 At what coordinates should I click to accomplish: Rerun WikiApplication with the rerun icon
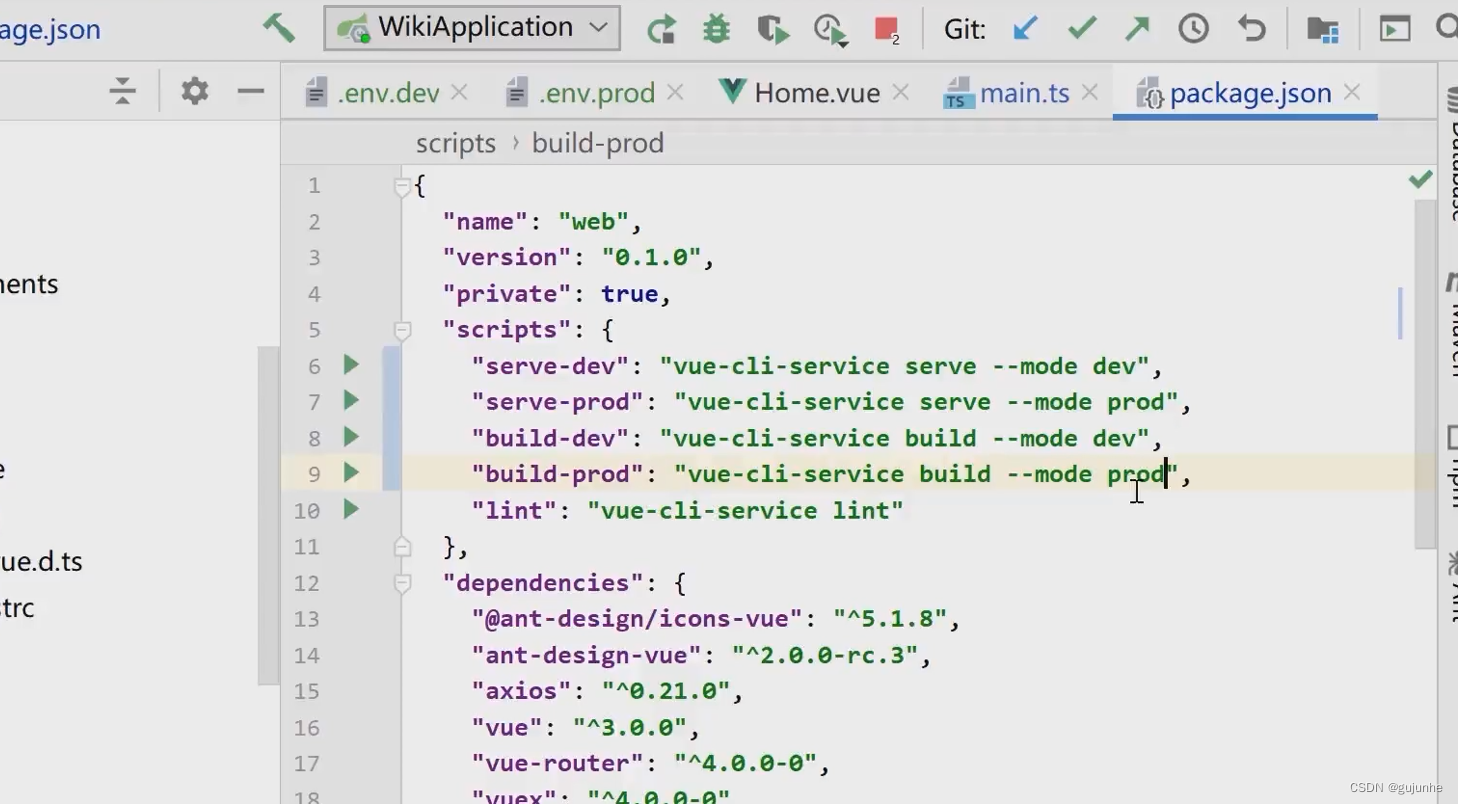tap(660, 29)
